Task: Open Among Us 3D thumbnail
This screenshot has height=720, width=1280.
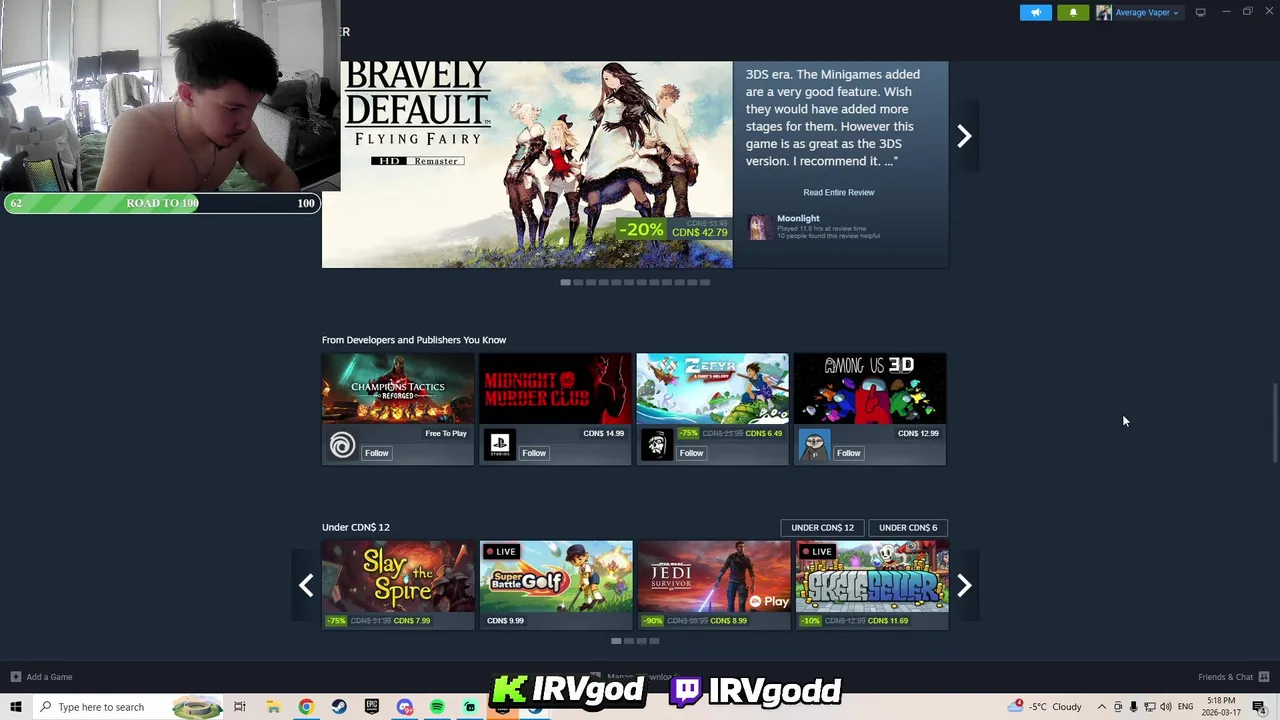Action: point(870,388)
